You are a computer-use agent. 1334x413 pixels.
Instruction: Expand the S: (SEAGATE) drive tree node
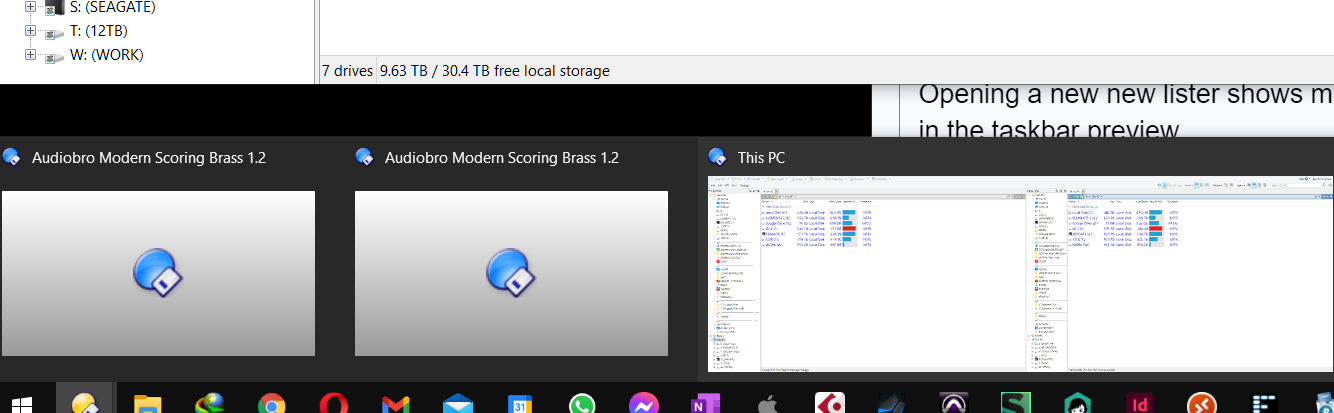click(x=30, y=7)
